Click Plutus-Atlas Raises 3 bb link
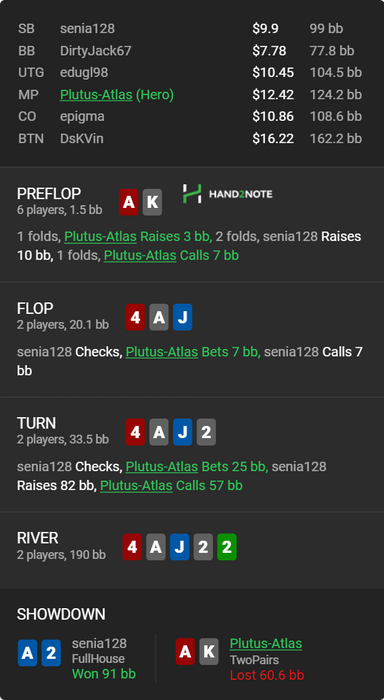 coord(138,237)
